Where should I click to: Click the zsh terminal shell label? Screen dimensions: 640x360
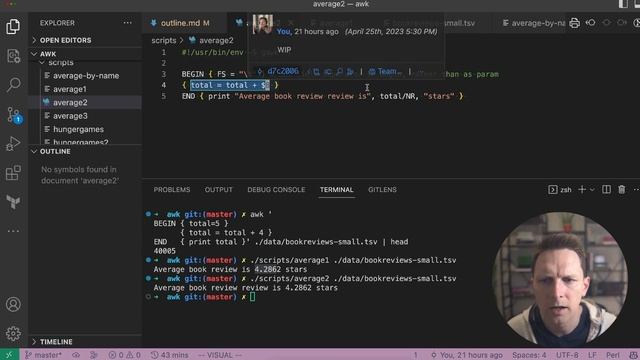coord(565,190)
